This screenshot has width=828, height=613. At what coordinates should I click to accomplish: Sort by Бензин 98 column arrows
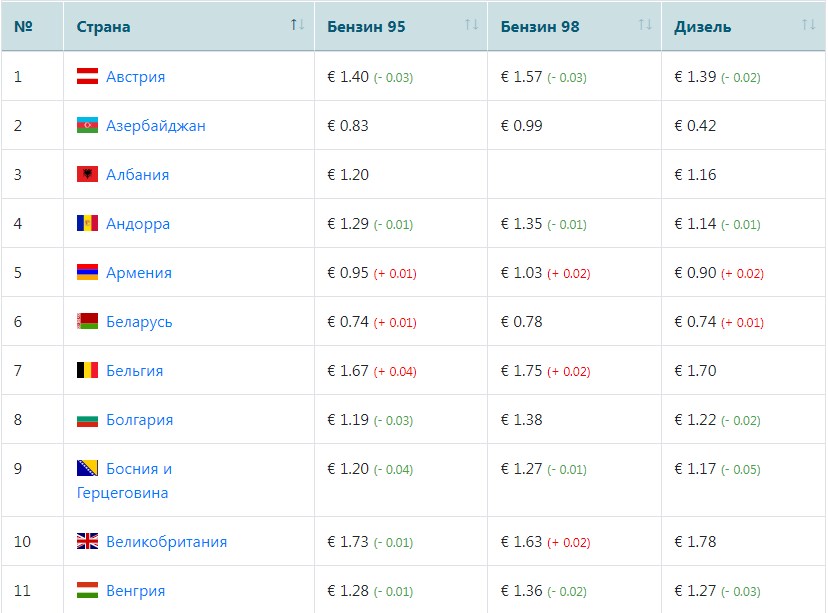tap(644, 25)
